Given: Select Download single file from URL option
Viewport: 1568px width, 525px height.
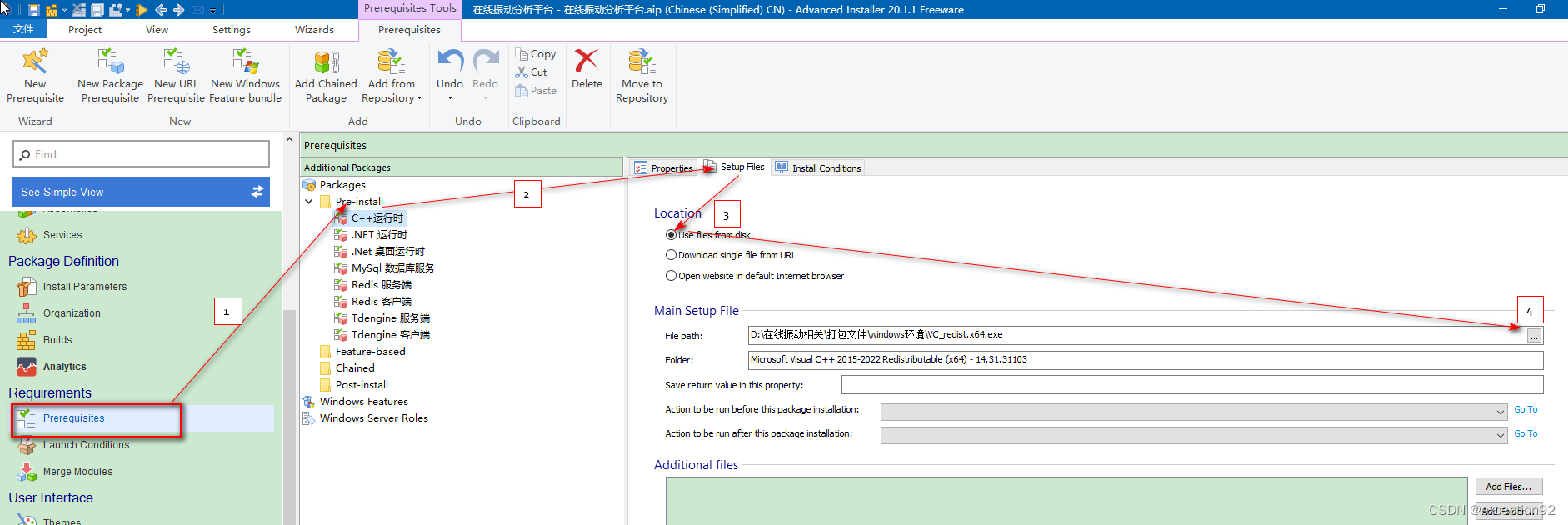Looking at the screenshot, I should (x=671, y=255).
